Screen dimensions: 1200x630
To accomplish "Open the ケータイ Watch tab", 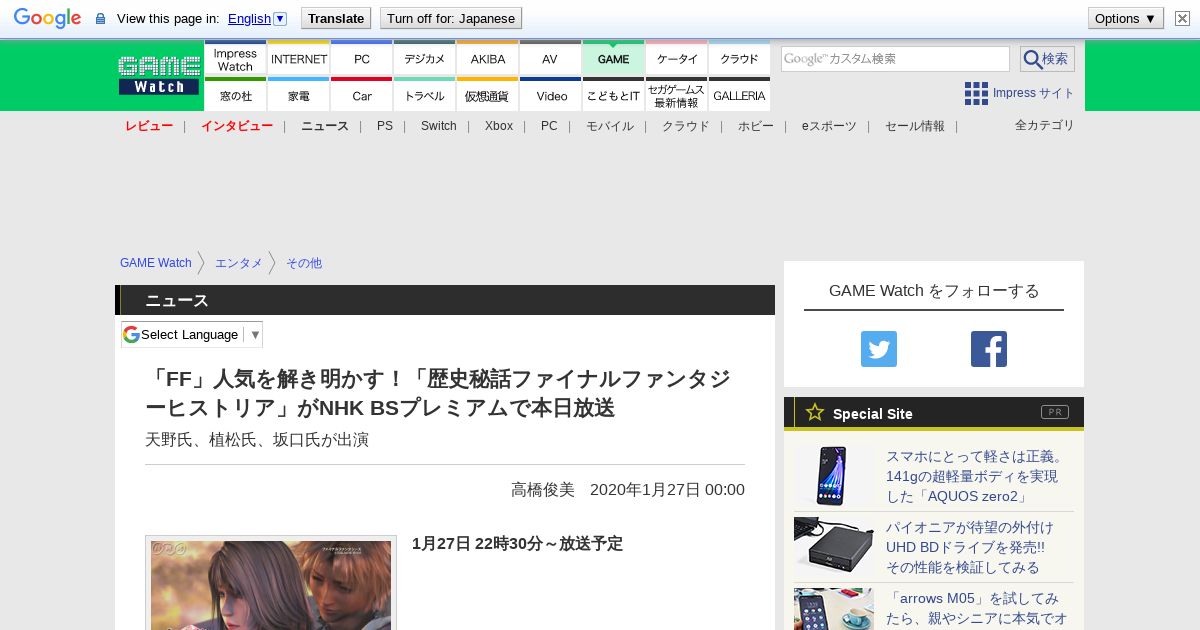I will 677,58.
